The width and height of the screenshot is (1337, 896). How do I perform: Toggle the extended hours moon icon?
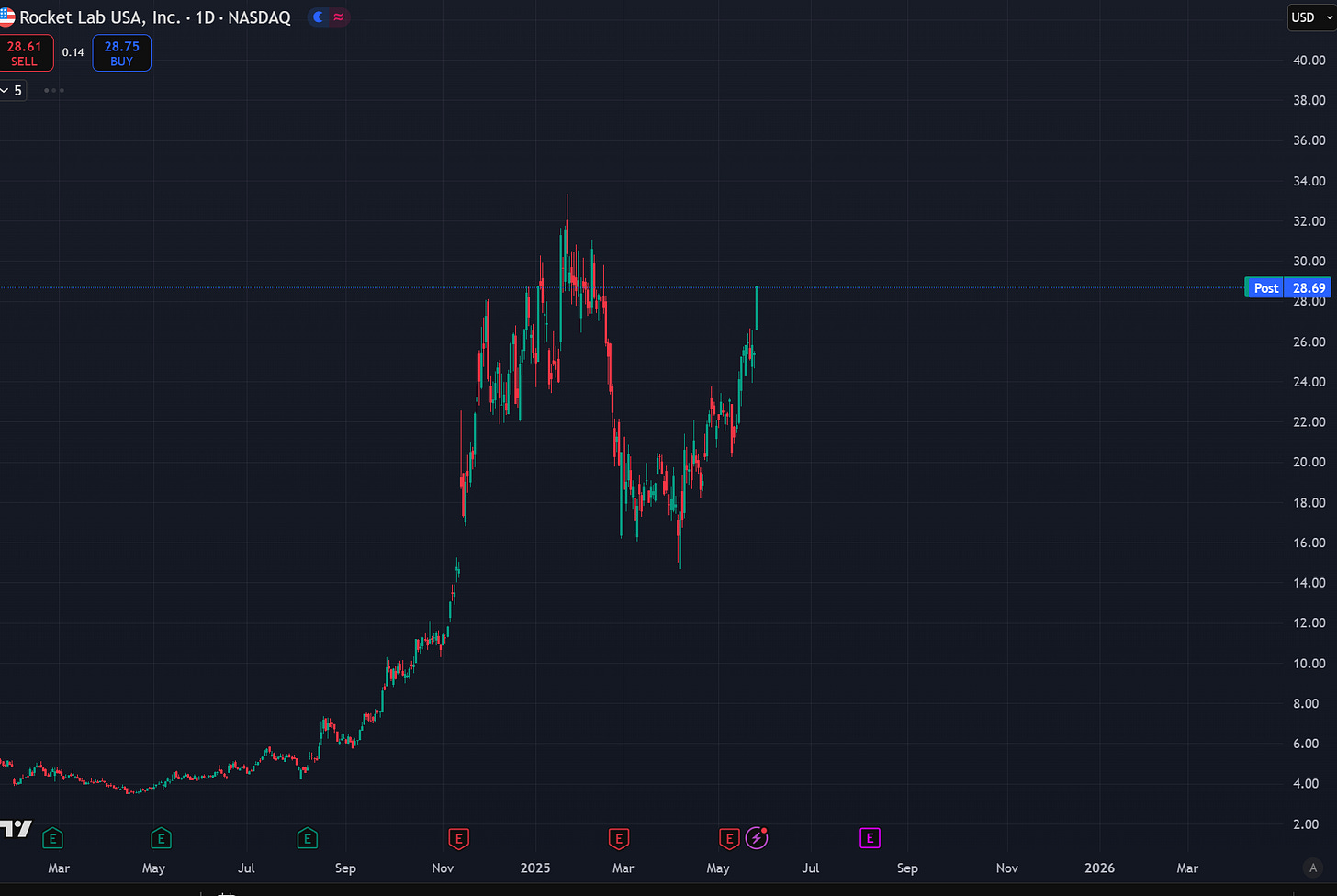(x=319, y=17)
